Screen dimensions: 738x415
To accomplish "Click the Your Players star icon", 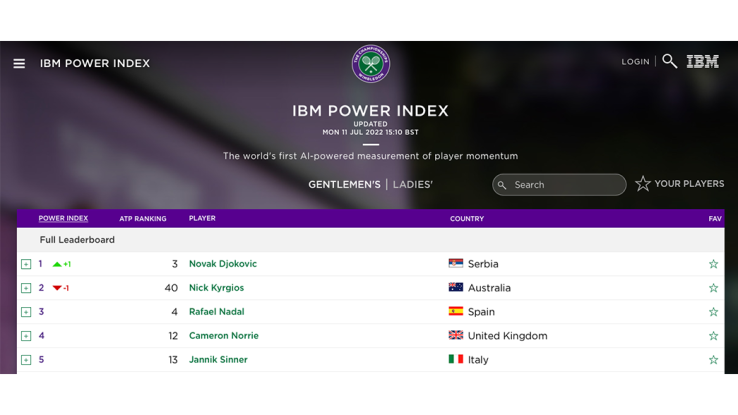I will [x=642, y=184].
